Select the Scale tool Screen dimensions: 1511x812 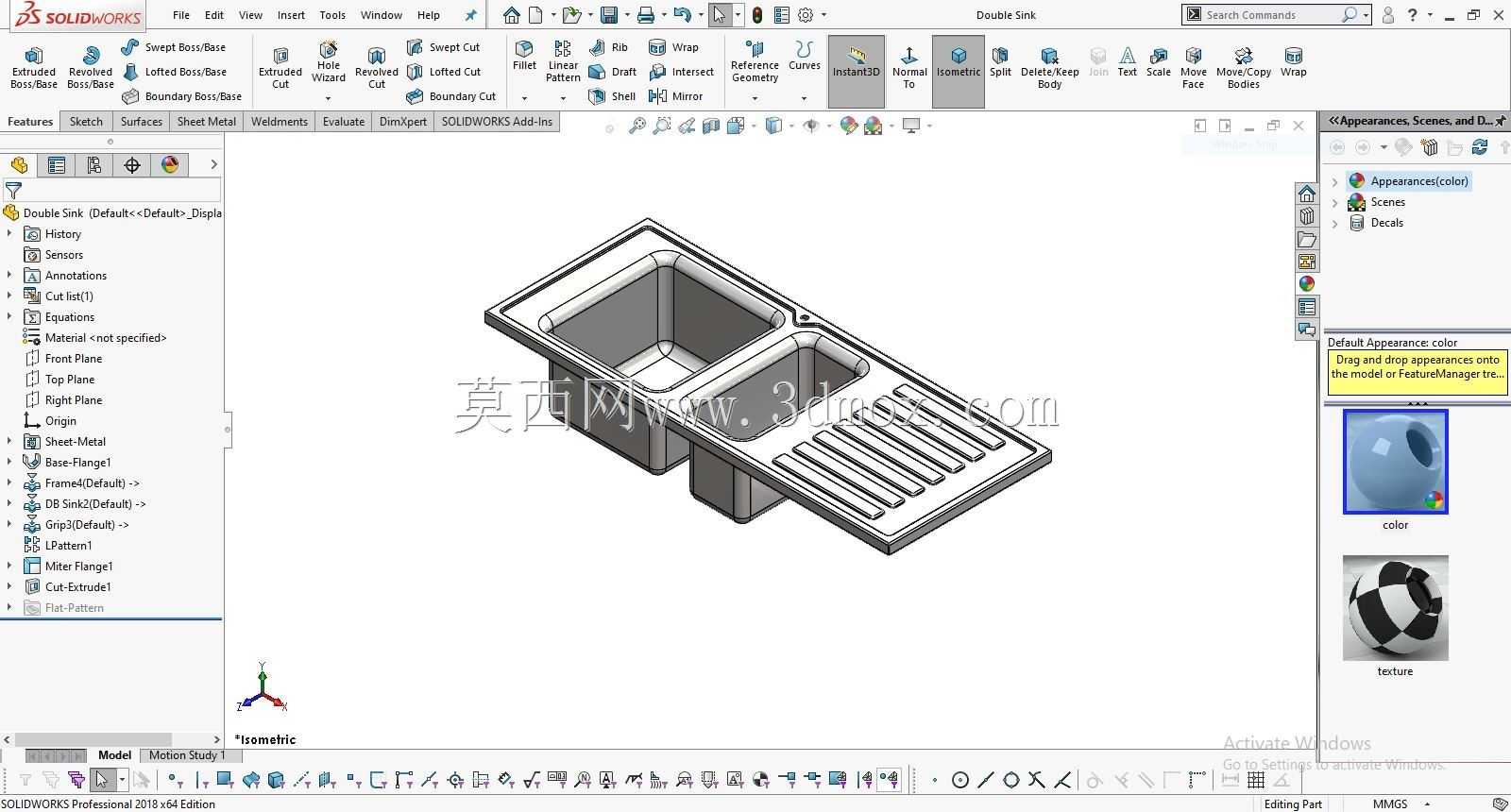pyautogui.click(x=1158, y=62)
